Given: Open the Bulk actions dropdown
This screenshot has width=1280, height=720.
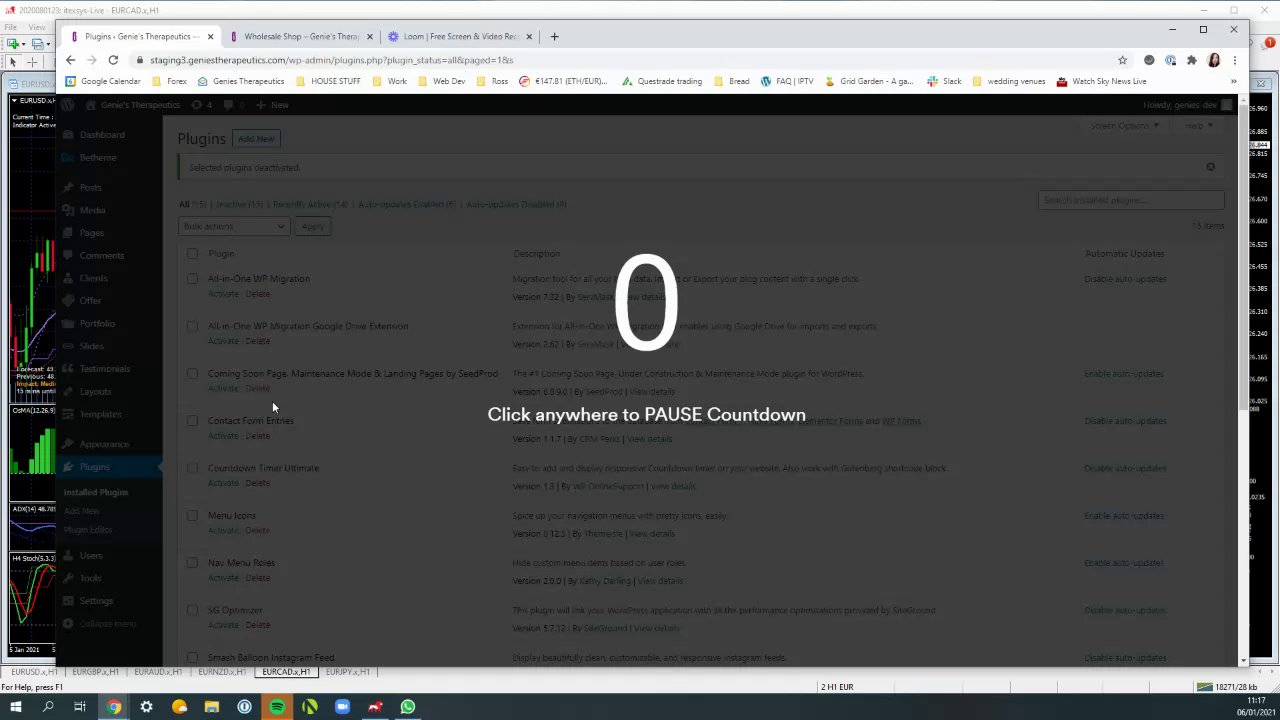Looking at the screenshot, I should [234, 226].
